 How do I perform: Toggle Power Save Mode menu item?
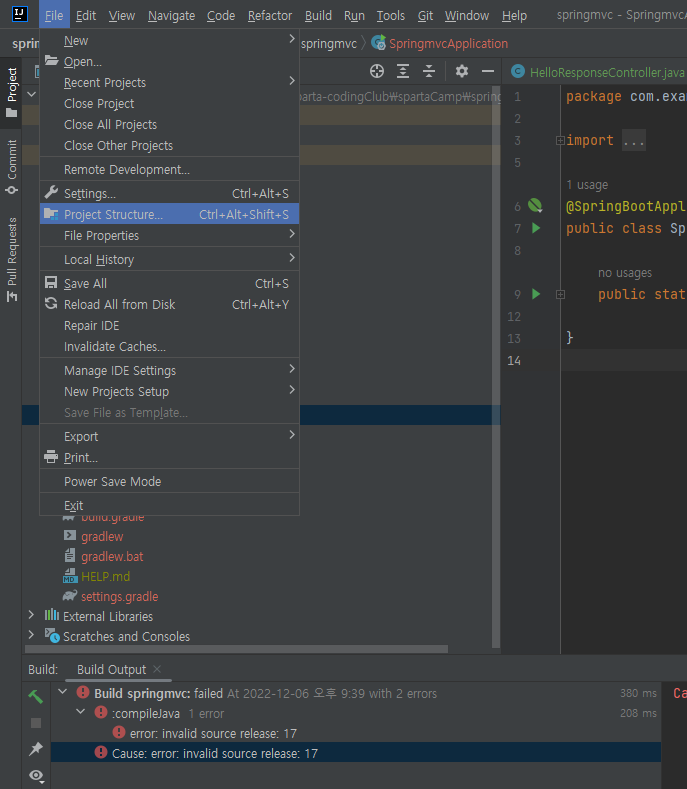click(x=169, y=481)
